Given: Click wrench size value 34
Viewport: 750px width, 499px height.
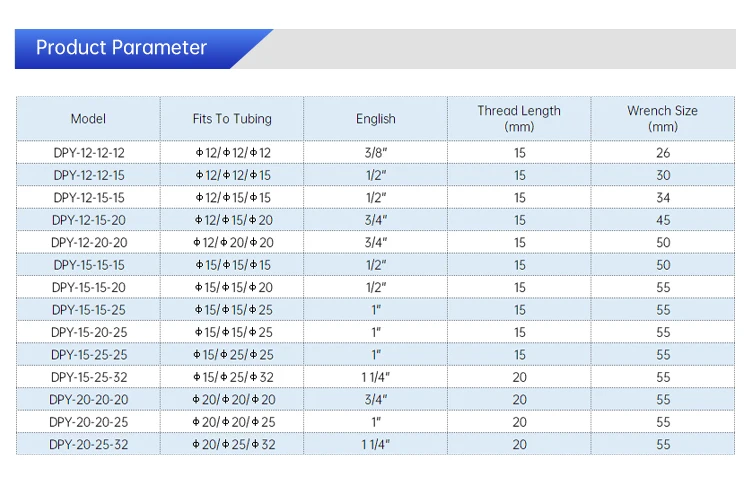Looking at the screenshot, I should [x=663, y=198].
